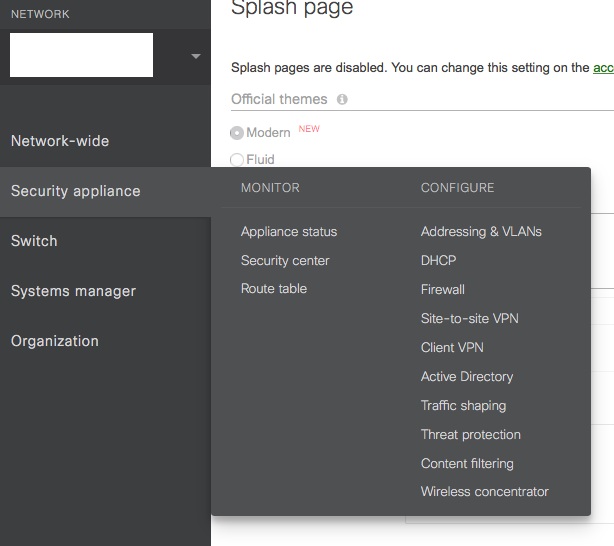614x546 pixels.
Task: Open Traffic shaping settings
Action: (x=463, y=406)
